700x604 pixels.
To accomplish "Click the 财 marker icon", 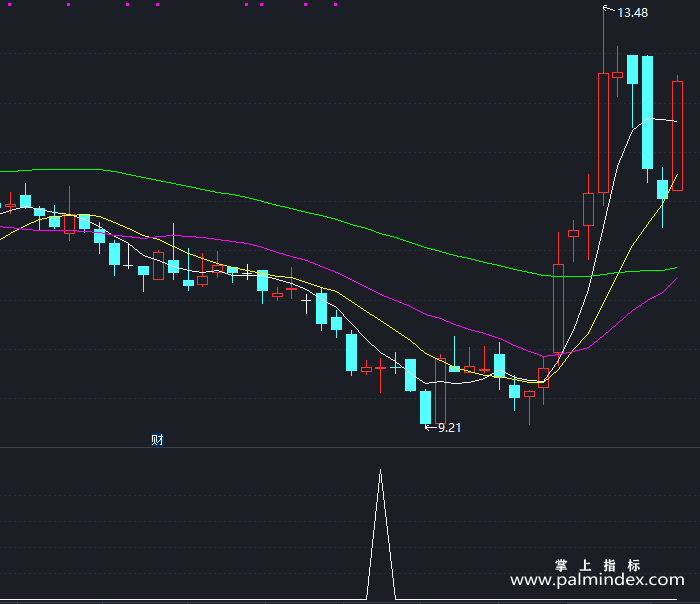I will pos(157,440).
